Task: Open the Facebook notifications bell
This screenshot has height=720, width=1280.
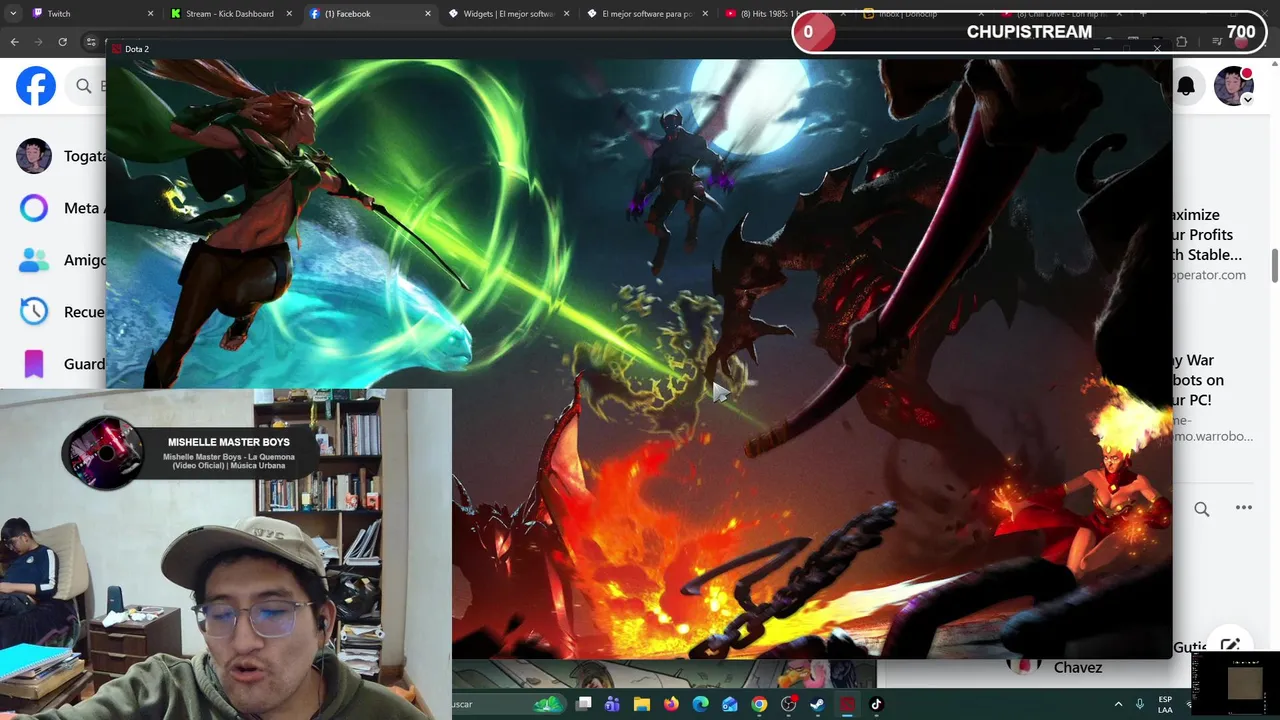Action: coord(1186,87)
